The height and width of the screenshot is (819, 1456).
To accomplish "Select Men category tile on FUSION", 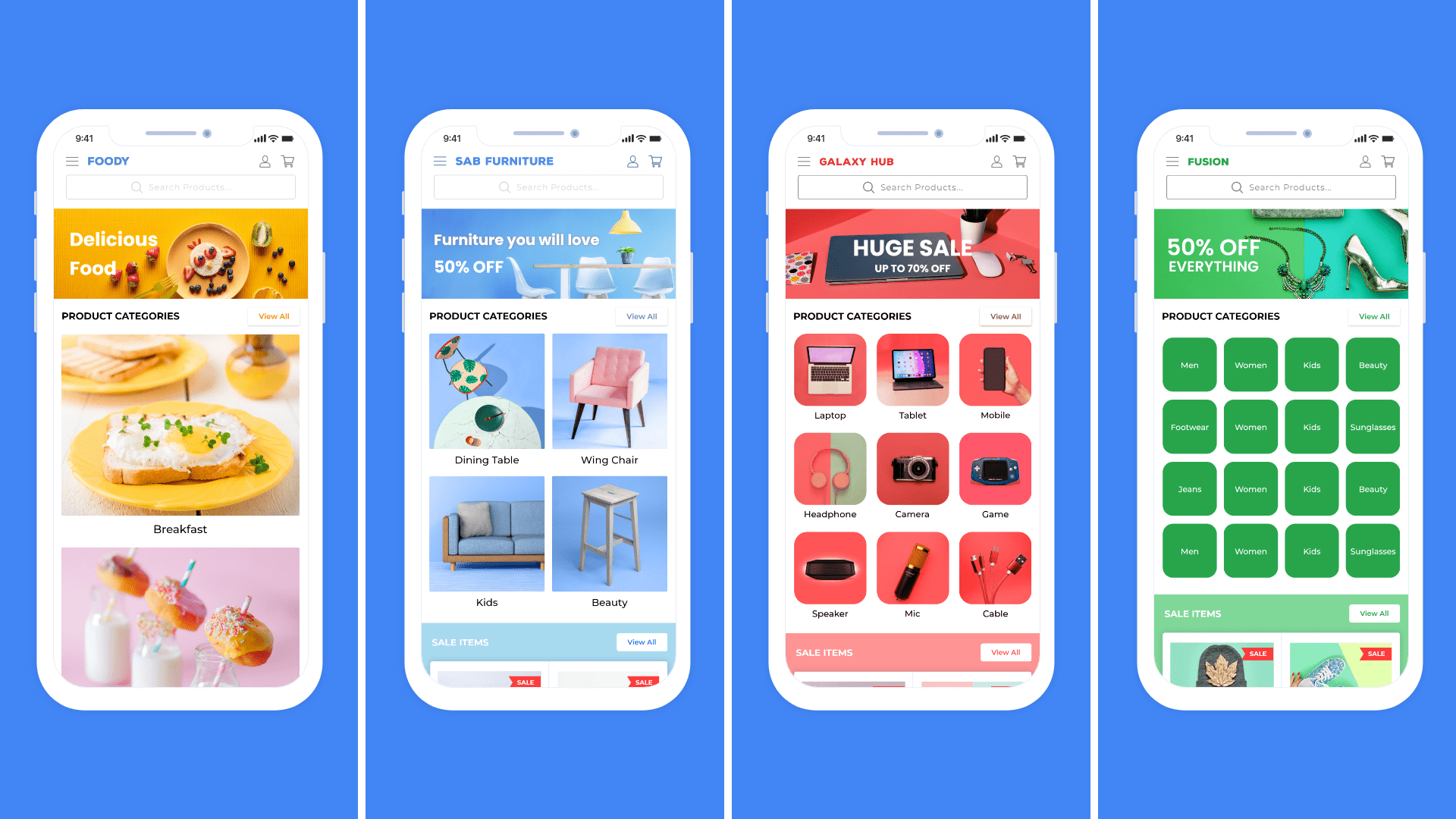I will point(1190,364).
